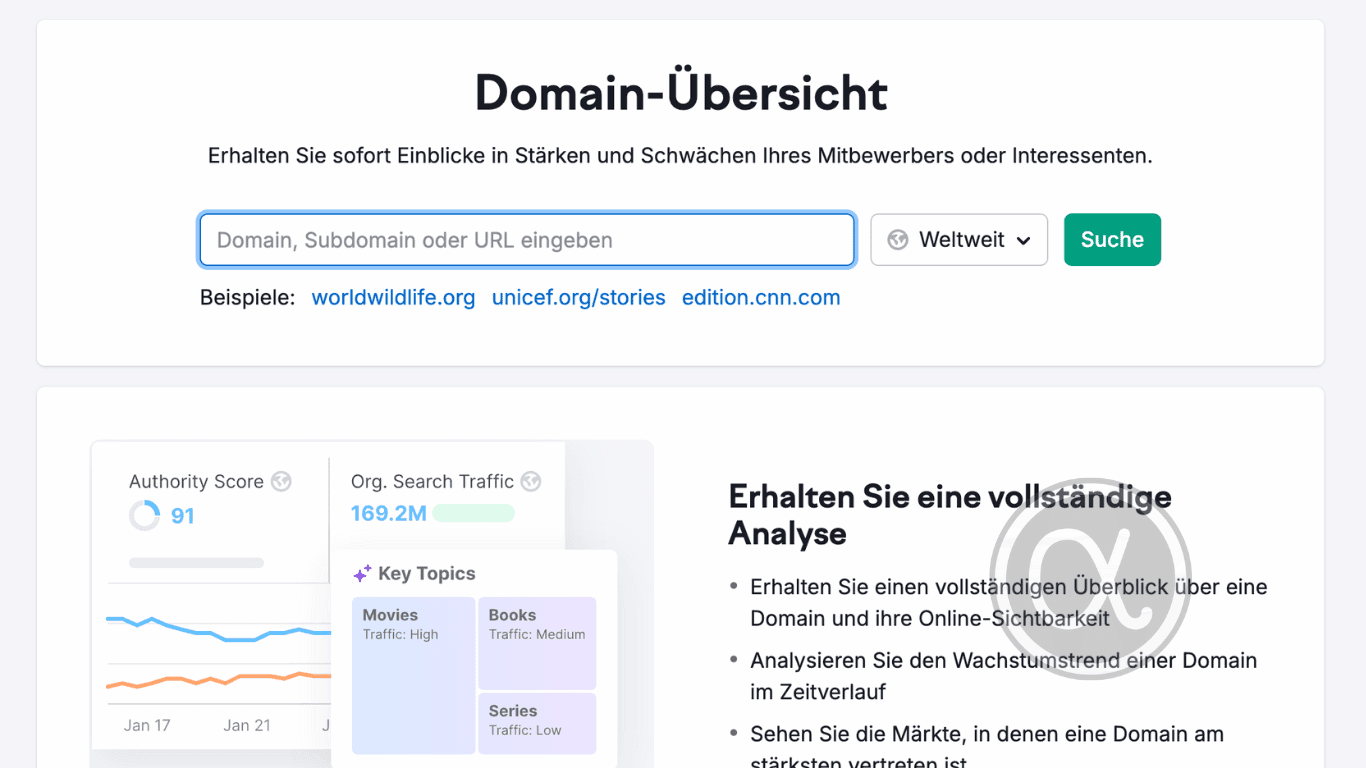The height and width of the screenshot is (768, 1366).
Task: Click the sparkle icon next to Key Topics
Action: [x=362, y=574]
